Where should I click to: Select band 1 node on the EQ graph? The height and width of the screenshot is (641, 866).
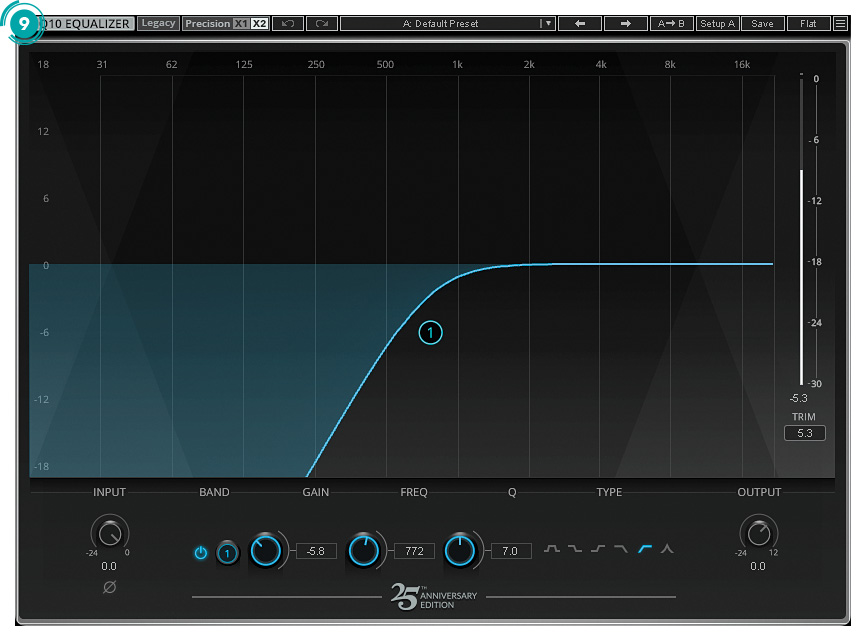430,332
